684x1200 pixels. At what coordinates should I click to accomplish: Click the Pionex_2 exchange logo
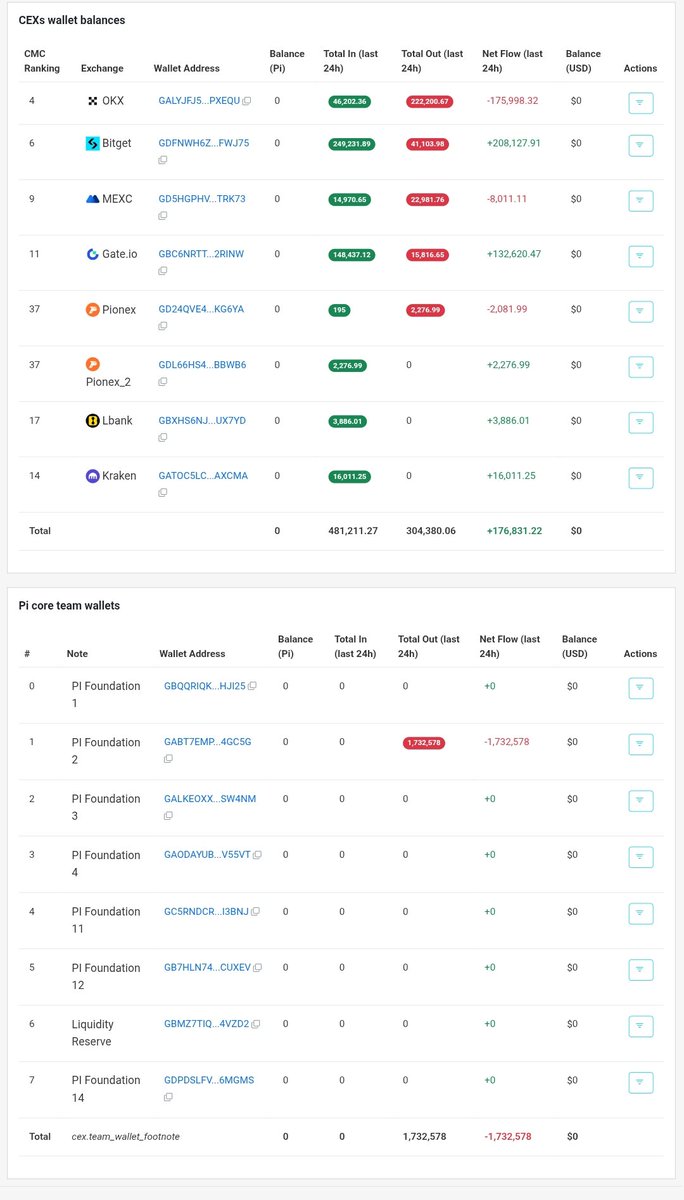coord(93,364)
